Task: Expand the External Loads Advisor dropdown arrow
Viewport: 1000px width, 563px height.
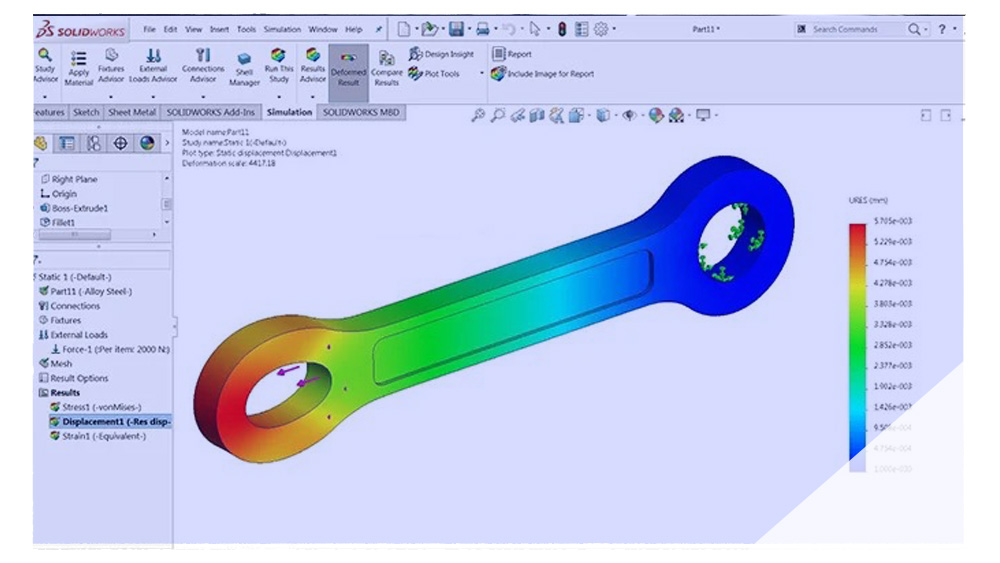Action: (x=153, y=96)
